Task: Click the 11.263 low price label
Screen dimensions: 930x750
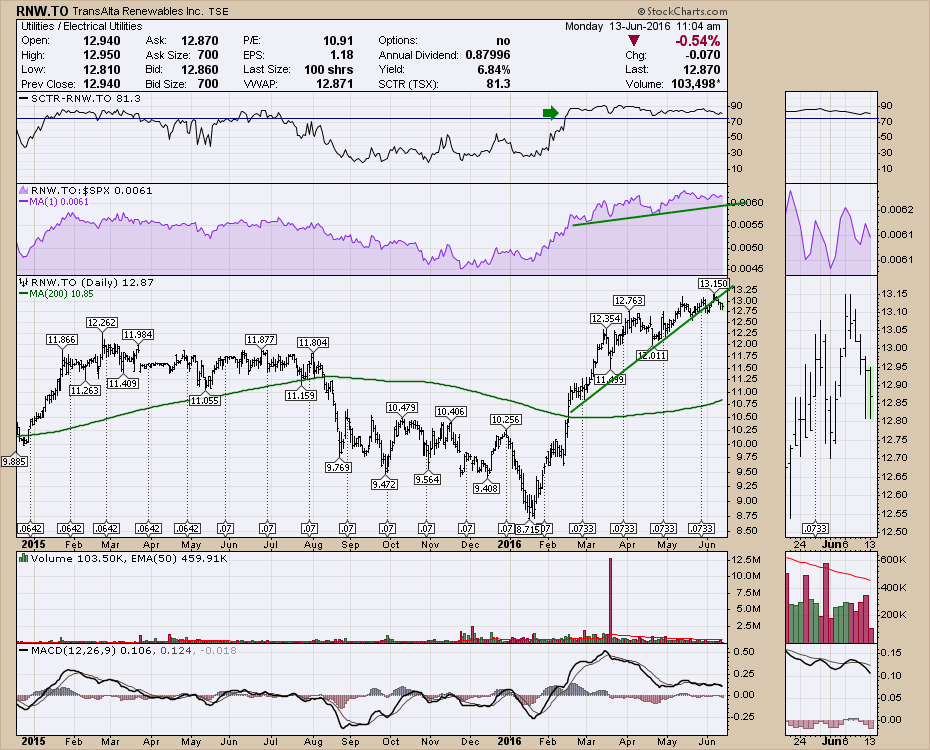Action: 85,390
